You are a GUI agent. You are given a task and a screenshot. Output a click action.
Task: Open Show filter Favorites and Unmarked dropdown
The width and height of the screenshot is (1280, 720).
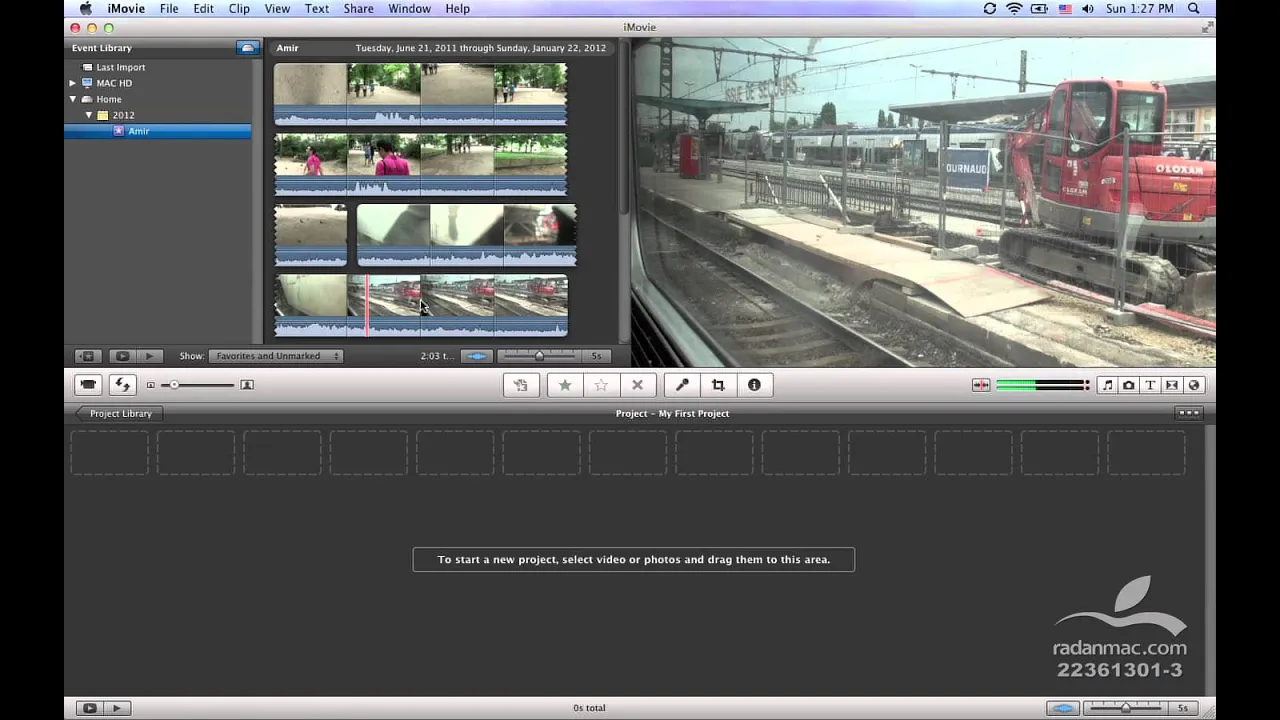point(275,356)
